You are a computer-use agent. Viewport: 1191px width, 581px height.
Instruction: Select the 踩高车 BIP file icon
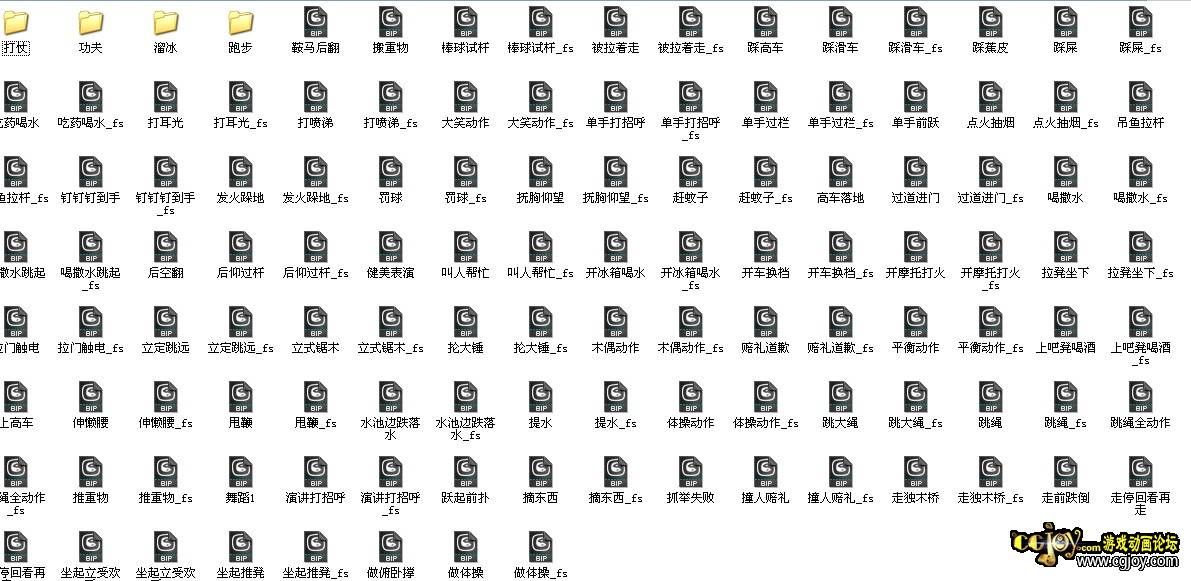tap(766, 22)
